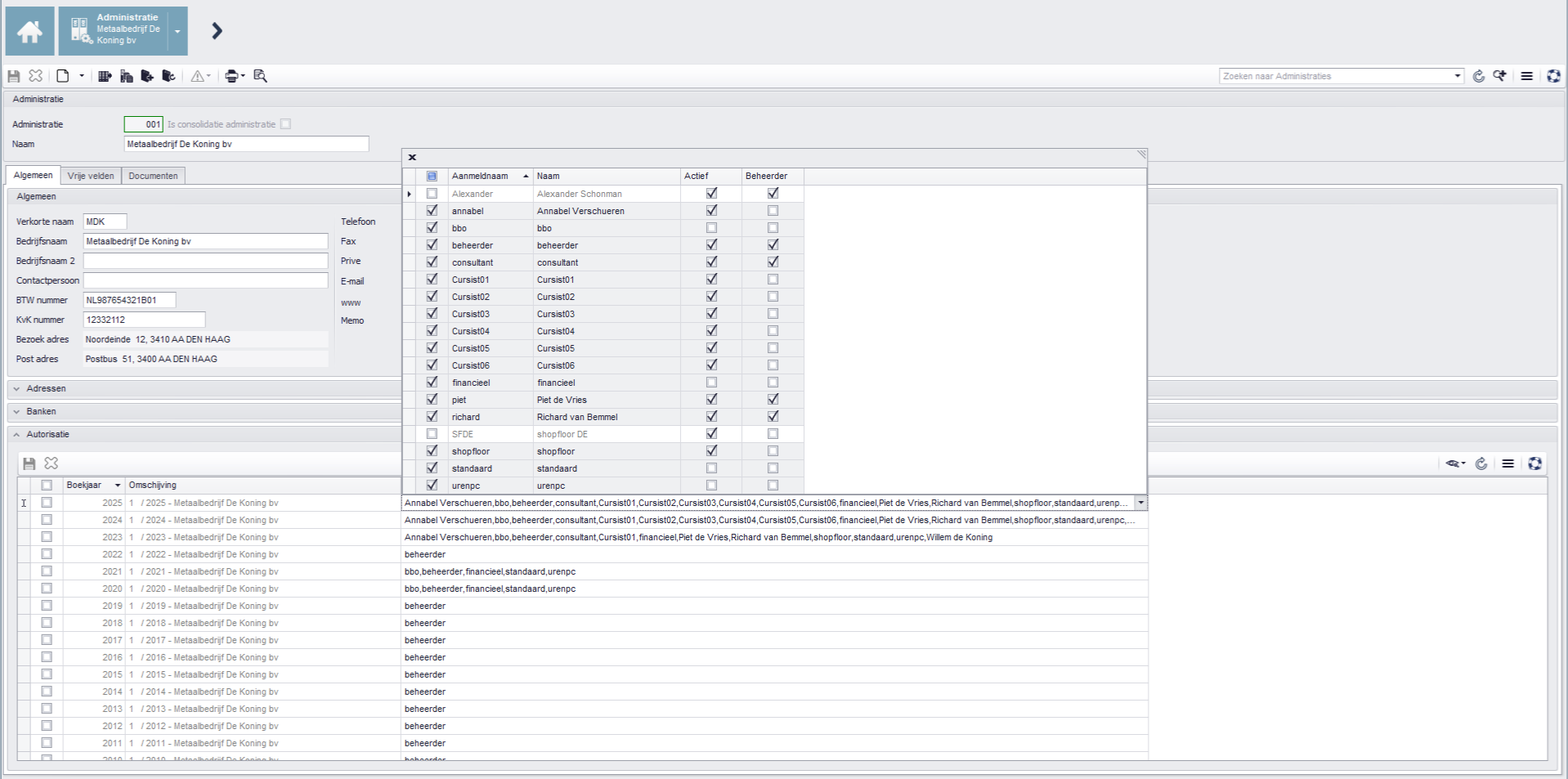Select the 2020 boekjaar row checkbox
The width and height of the screenshot is (1568, 779).
[x=47, y=589]
